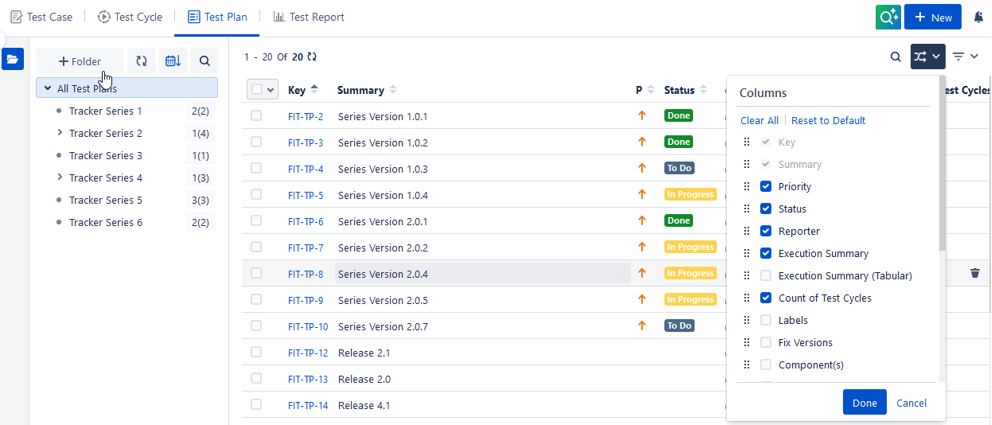Open test plan FIT-TP-5
Screen dimensions: 992x425
(306, 195)
